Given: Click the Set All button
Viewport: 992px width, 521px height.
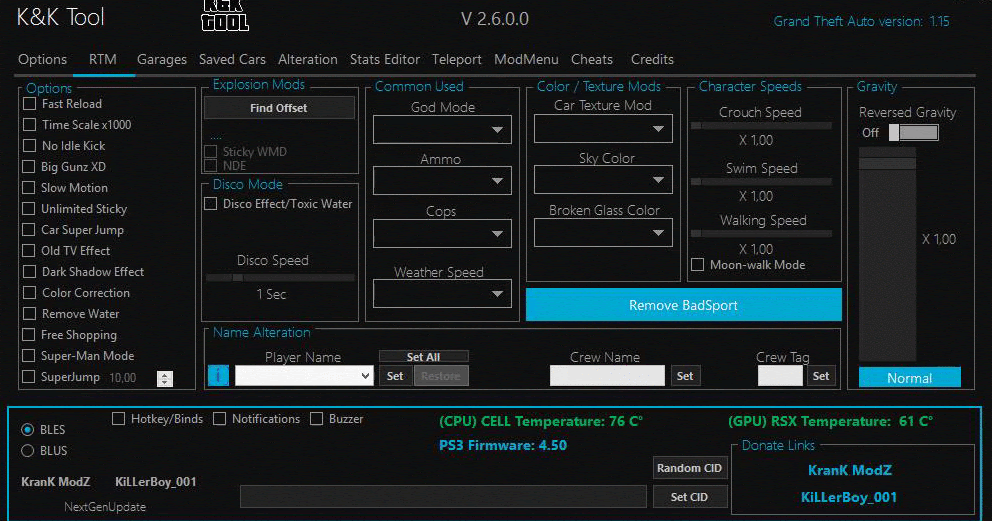Looking at the screenshot, I should (x=423, y=357).
